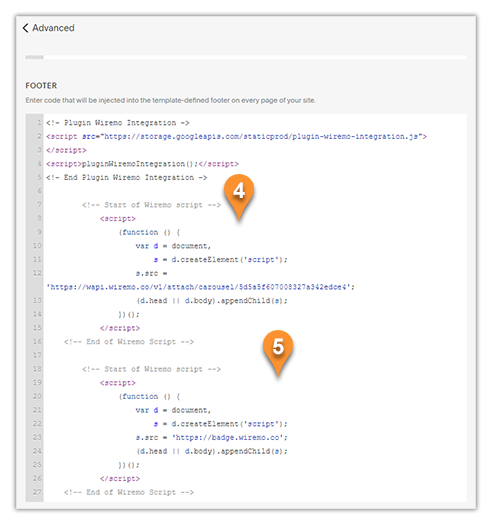
Task: Click the empty line 6 in the editor
Action: point(255,191)
